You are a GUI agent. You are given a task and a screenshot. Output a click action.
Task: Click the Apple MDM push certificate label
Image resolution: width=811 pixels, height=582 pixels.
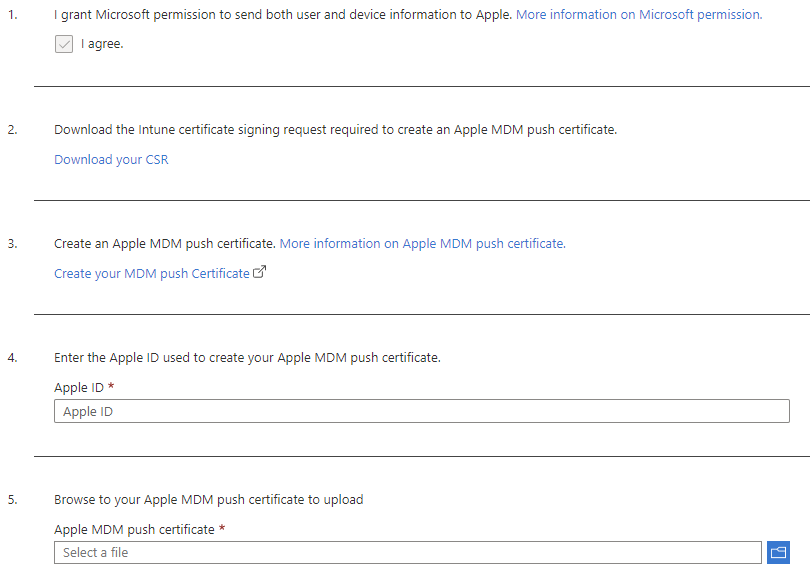[x=134, y=529]
